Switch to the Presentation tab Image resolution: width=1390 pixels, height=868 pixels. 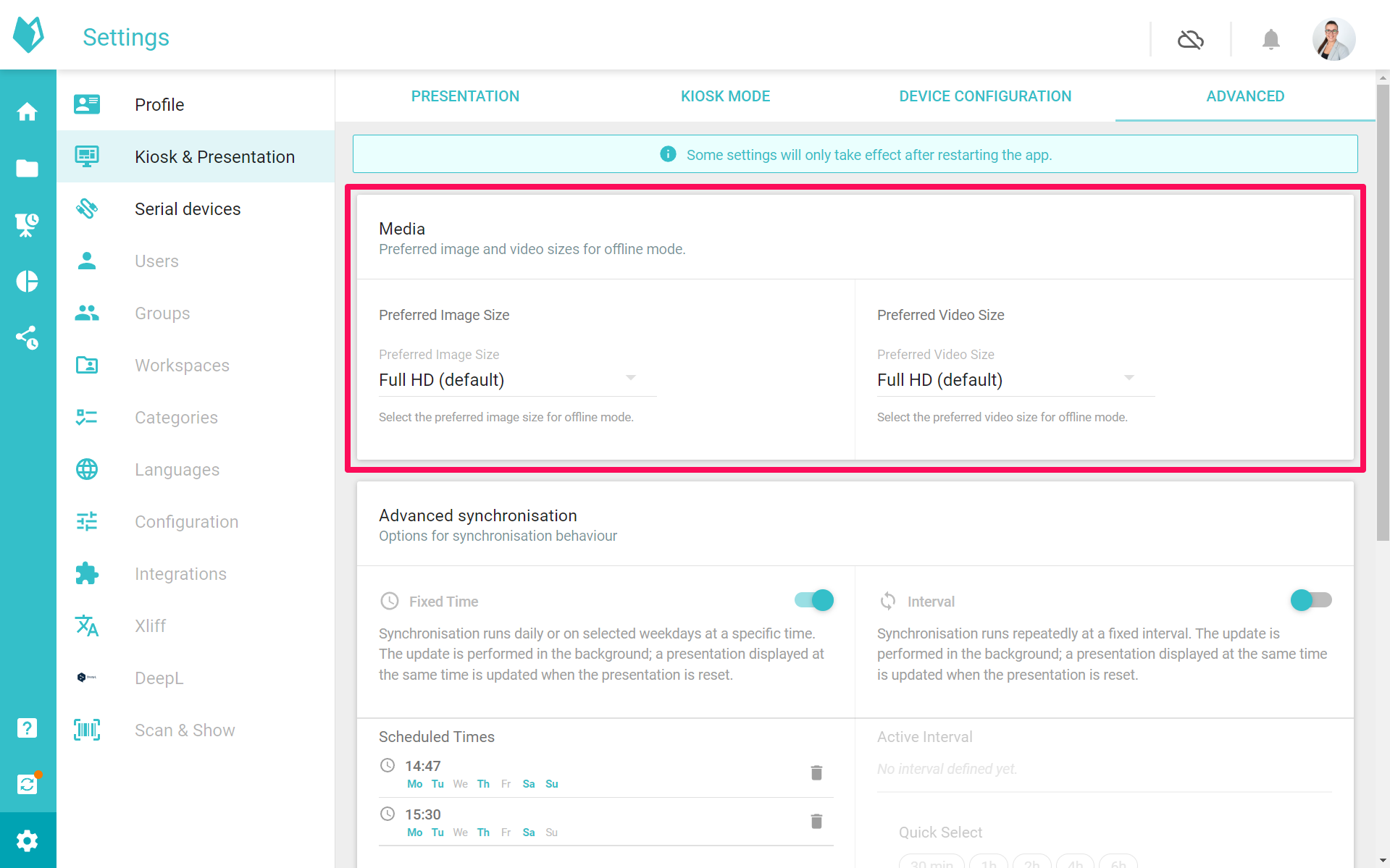coord(465,96)
